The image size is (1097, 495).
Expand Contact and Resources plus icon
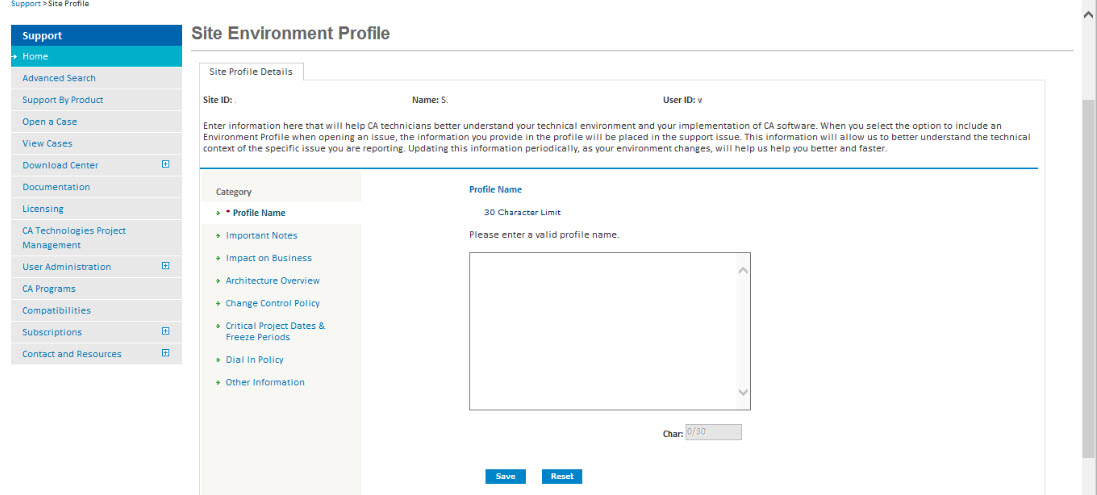pyautogui.click(x=166, y=352)
